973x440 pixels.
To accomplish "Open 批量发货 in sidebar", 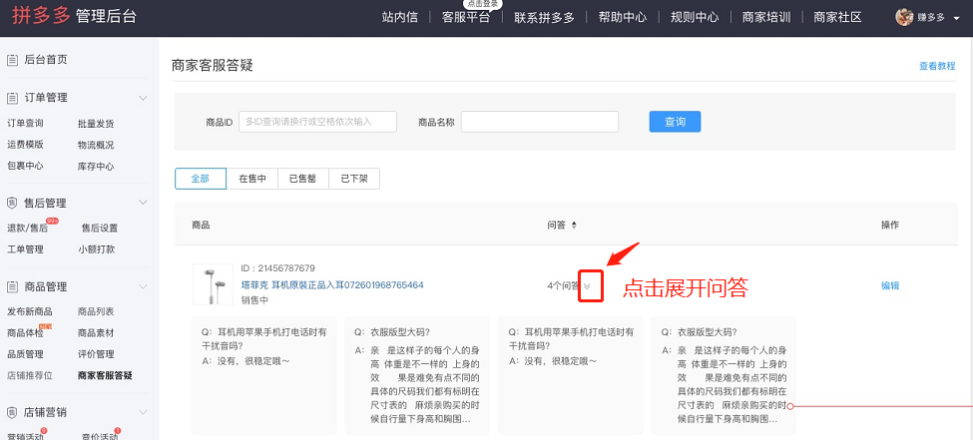I will [96, 123].
